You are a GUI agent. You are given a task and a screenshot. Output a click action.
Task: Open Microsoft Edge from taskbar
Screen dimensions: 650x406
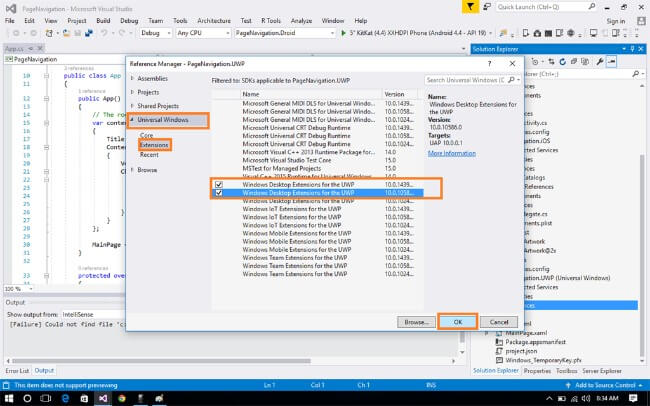65,399
